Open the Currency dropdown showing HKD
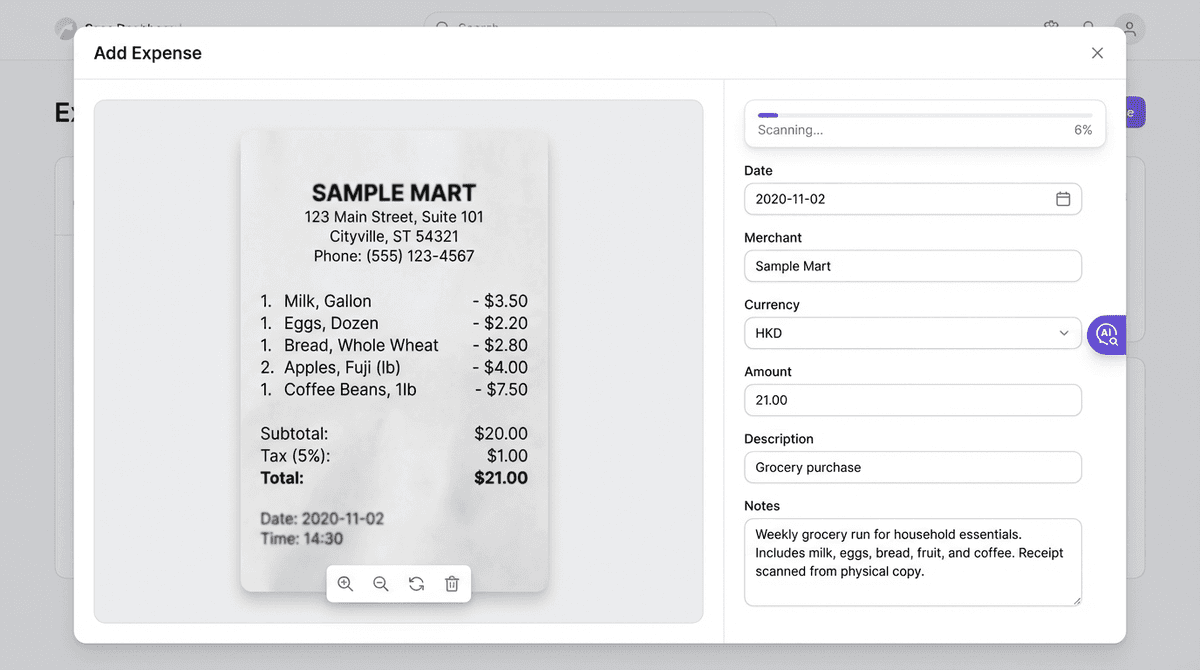The height and width of the screenshot is (670, 1200). pos(912,332)
